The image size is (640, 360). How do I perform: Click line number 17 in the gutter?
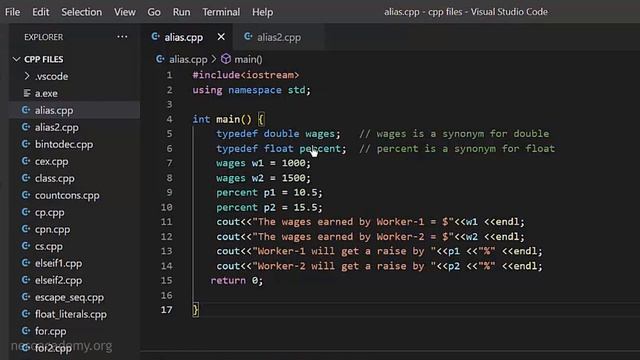pyautogui.click(x=167, y=310)
